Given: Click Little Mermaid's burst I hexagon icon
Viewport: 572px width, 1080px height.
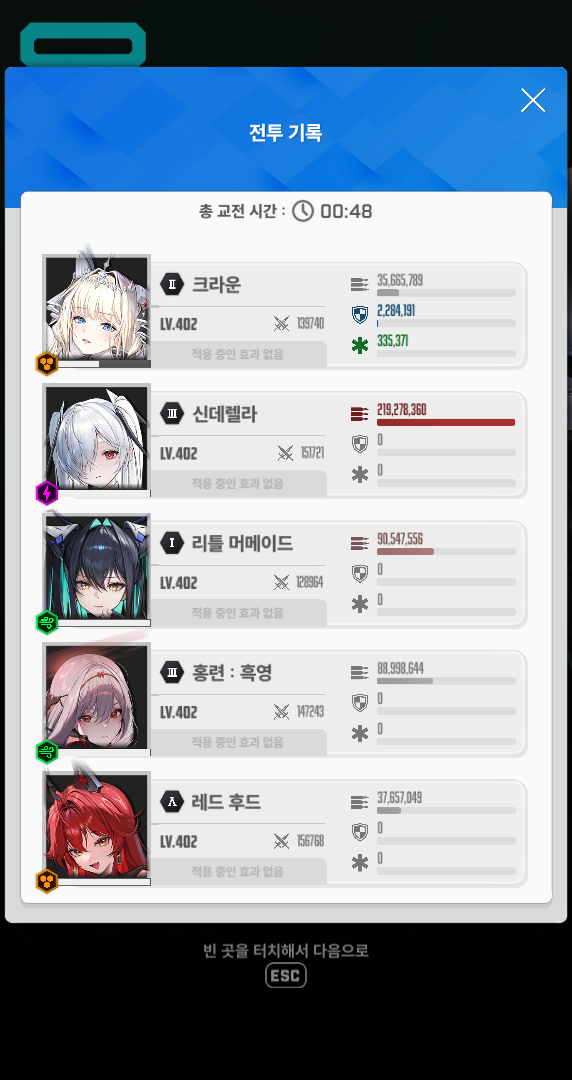Looking at the screenshot, I should (172, 543).
